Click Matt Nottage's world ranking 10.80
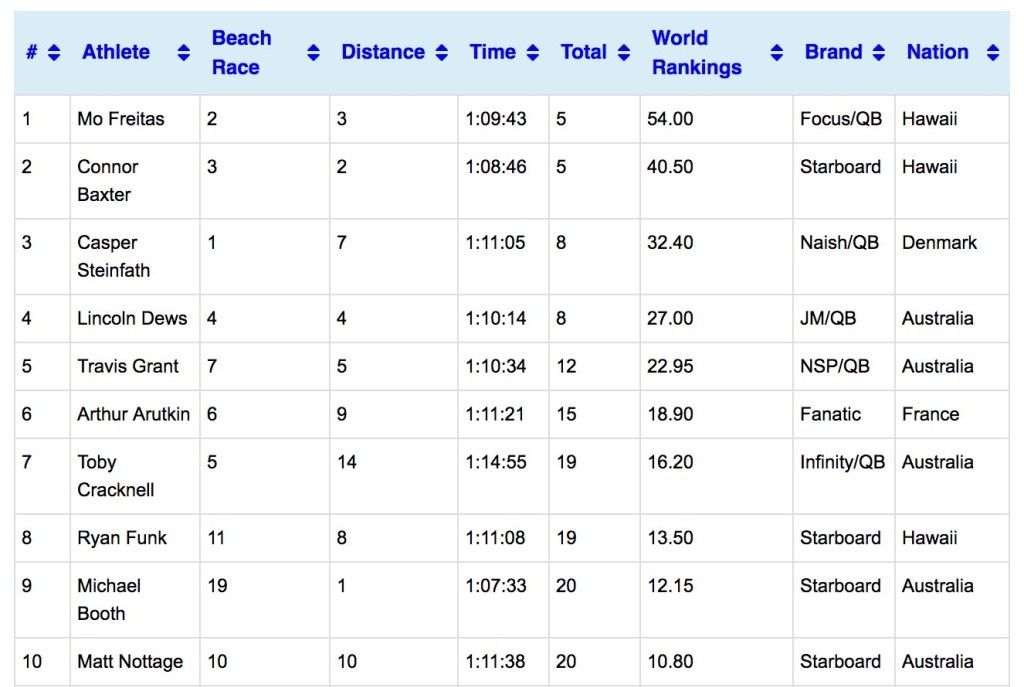Viewport: 1024px width, 687px height. 670,662
